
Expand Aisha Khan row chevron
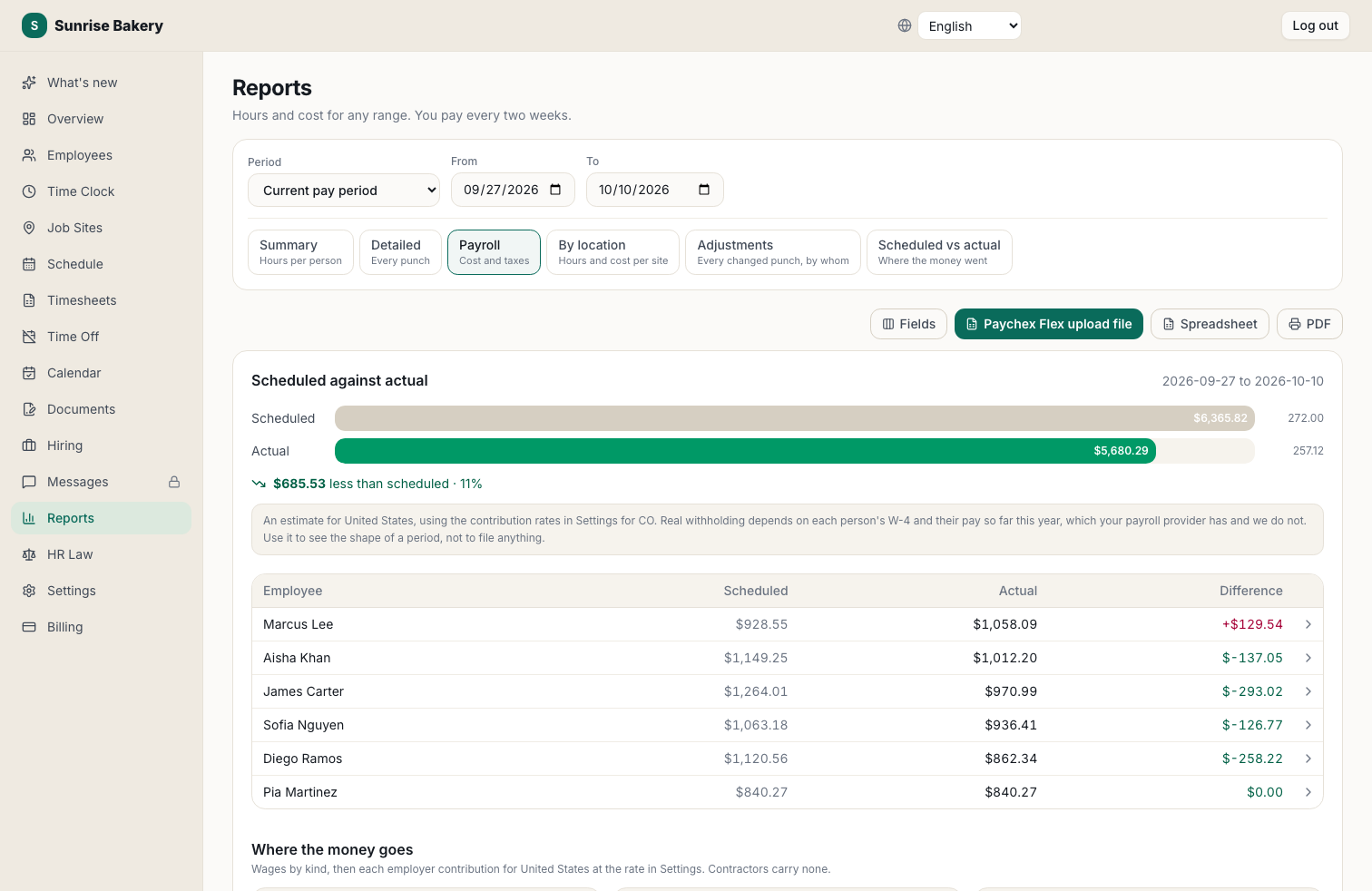(1308, 658)
